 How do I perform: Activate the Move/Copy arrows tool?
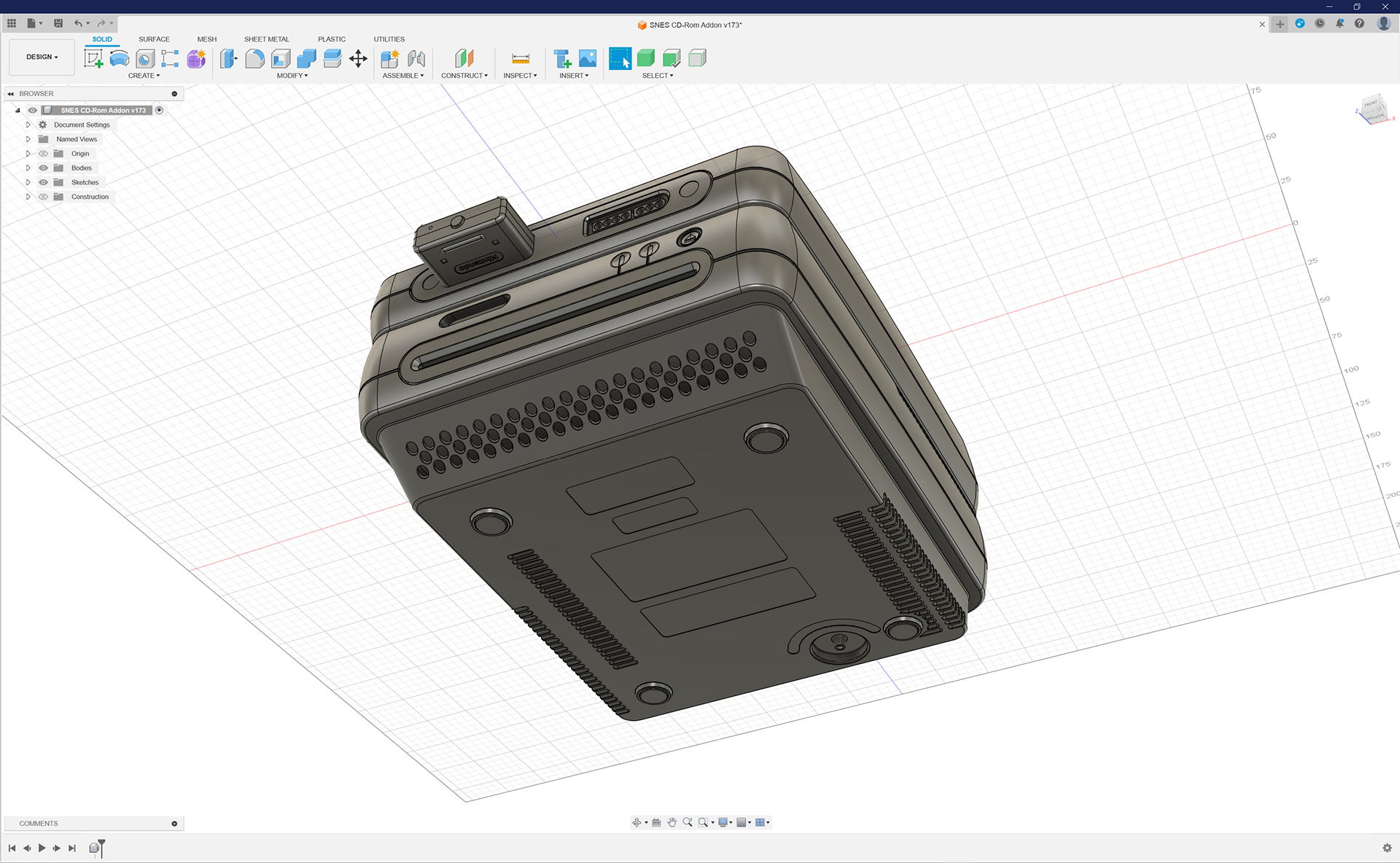pyautogui.click(x=358, y=58)
